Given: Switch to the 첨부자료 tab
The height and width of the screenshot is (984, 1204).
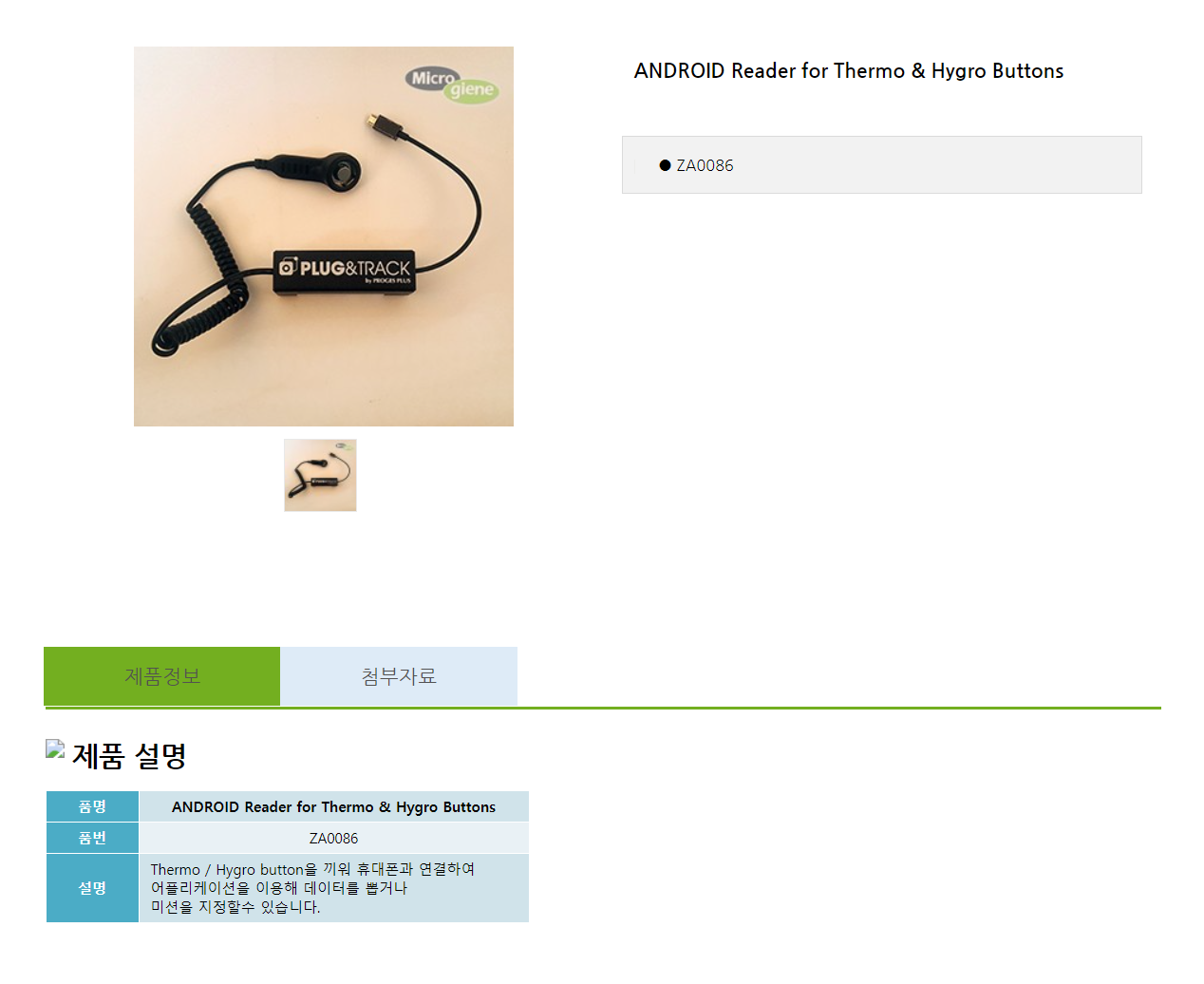Looking at the screenshot, I should 399,676.
